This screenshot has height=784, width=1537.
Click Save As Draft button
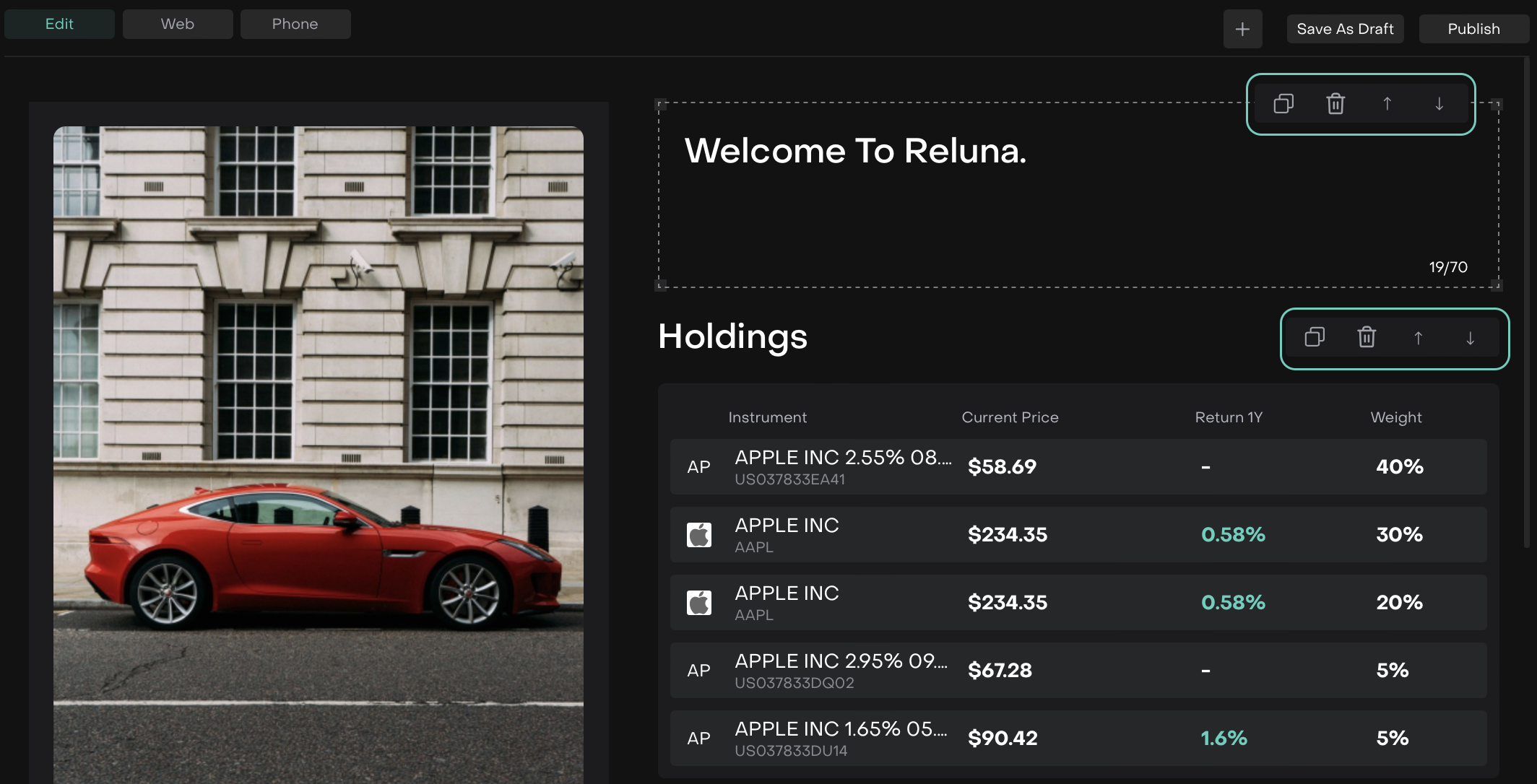coord(1345,29)
